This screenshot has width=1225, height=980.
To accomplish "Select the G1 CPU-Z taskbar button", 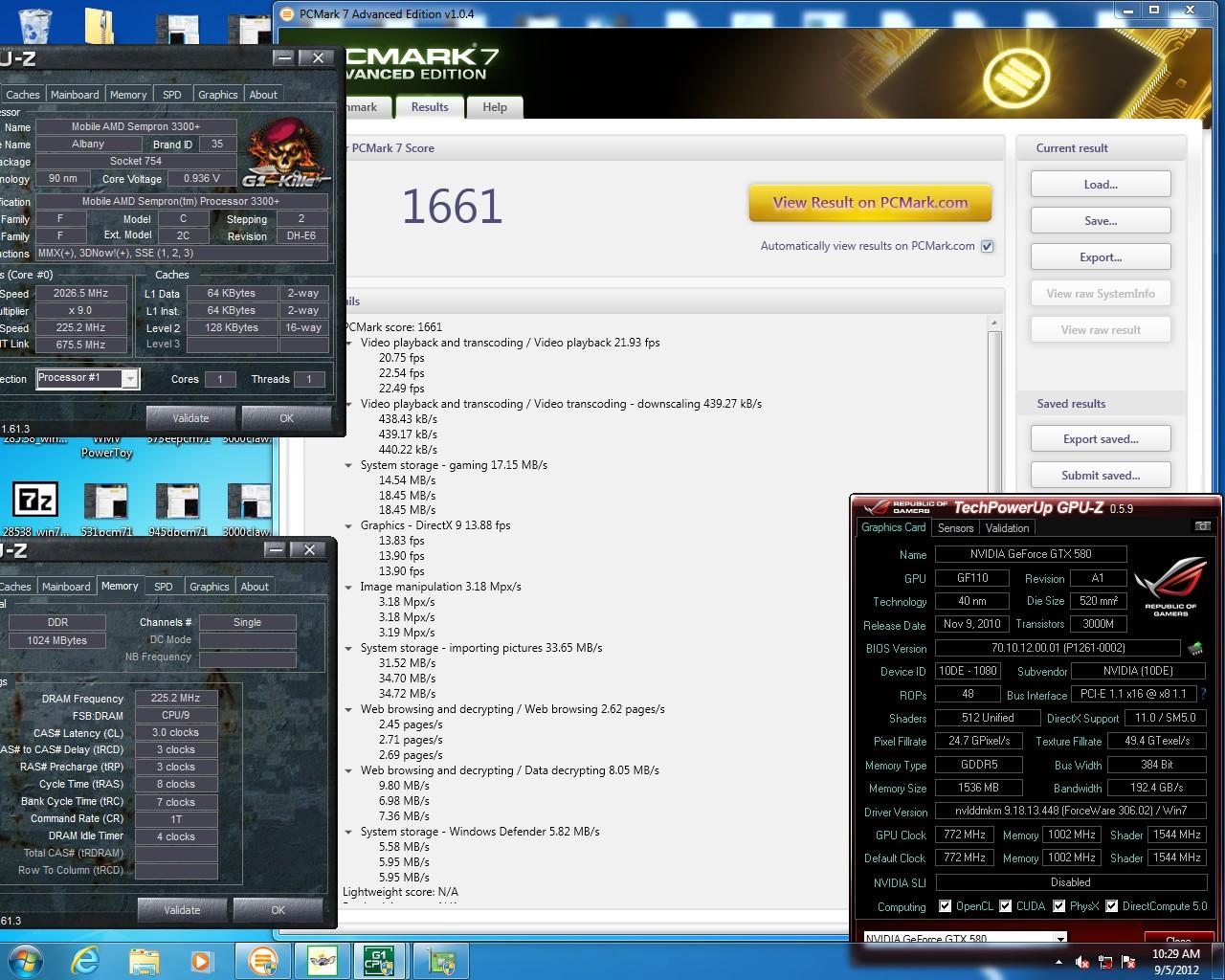I will (x=380, y=961).
